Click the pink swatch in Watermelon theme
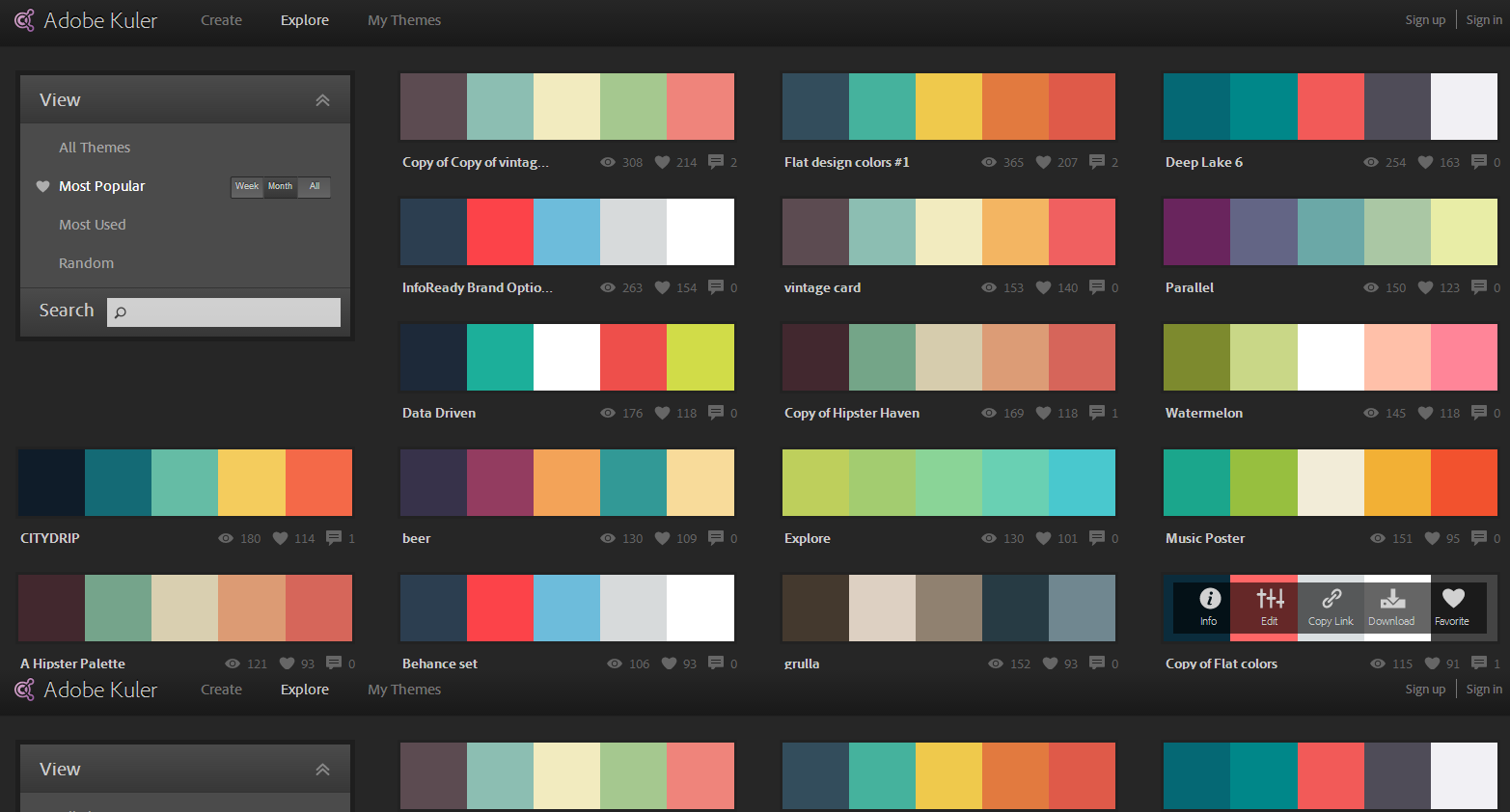The height and width of the screenshot is (812, 1510). (x=1464, y=357)
